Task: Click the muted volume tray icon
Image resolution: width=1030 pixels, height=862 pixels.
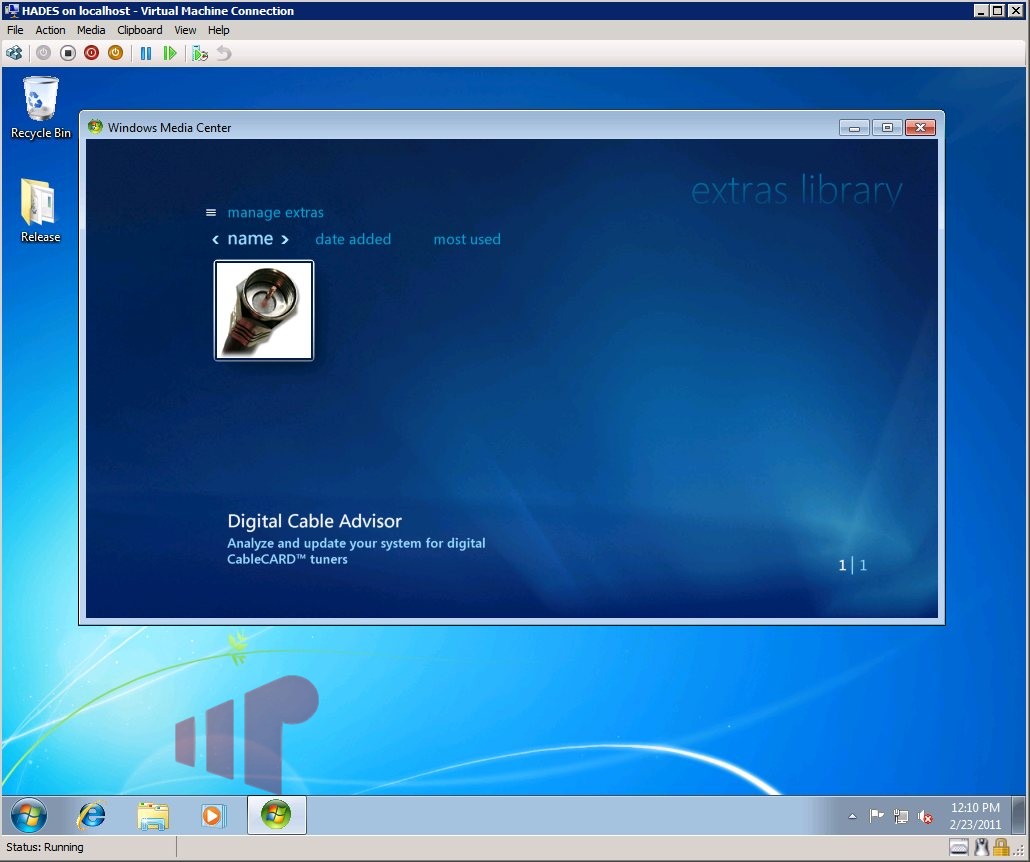Action: [926, 817]
